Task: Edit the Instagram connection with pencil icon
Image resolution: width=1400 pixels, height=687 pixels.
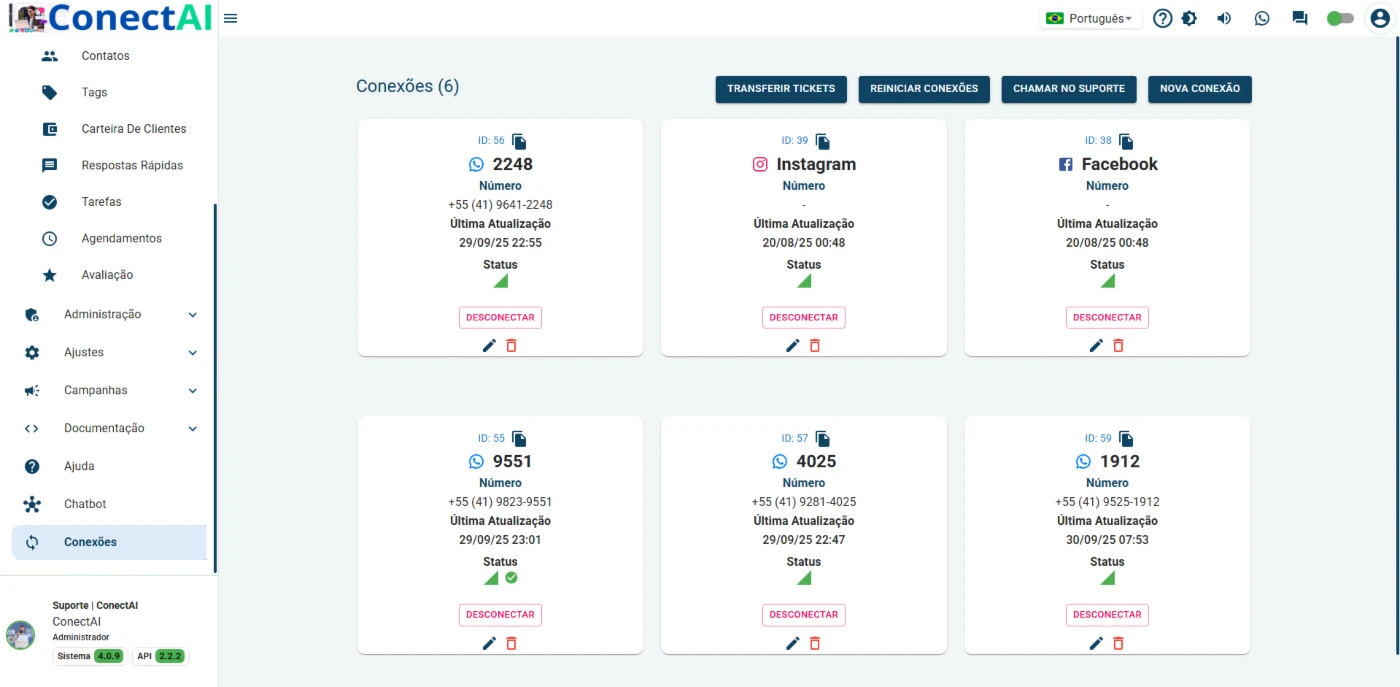Action: click(x=792, y=345)
